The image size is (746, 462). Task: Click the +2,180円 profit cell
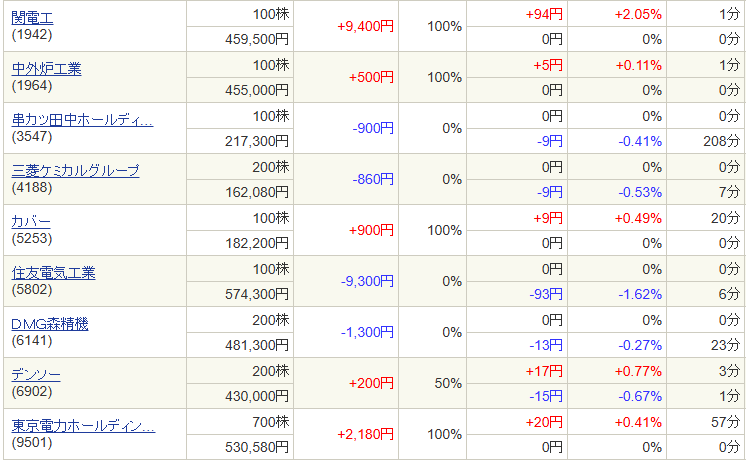(367, 434)
